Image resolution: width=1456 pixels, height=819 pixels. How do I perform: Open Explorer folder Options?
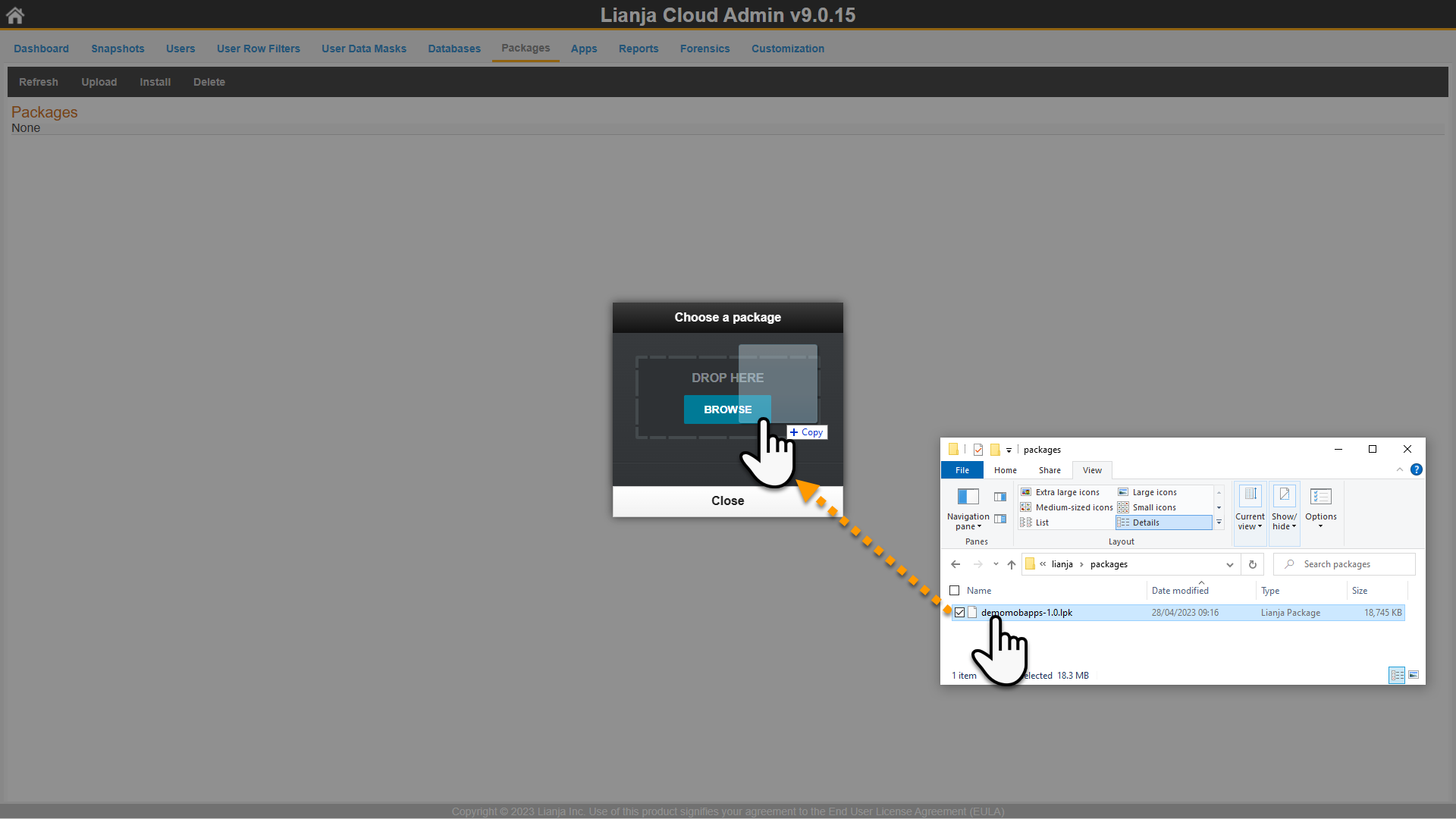(1320, 508)
